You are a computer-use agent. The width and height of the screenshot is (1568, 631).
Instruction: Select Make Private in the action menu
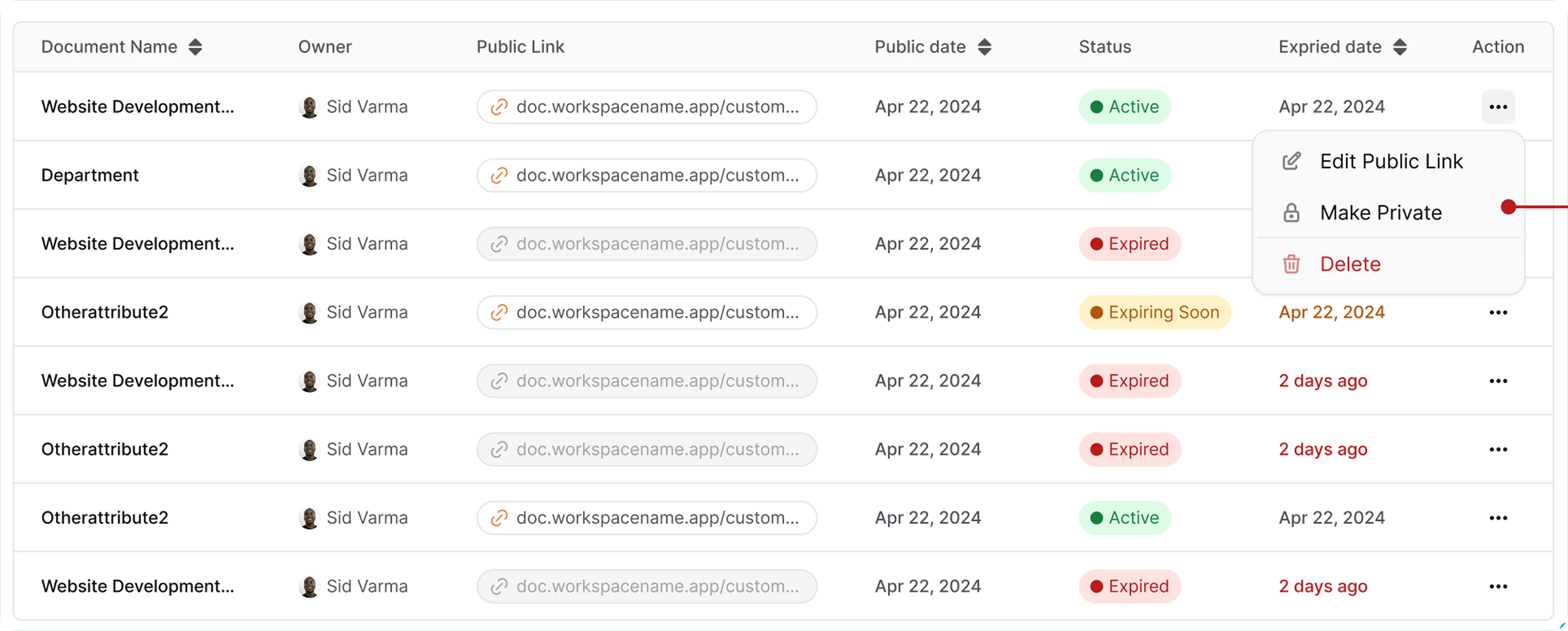pos(1388,212)
